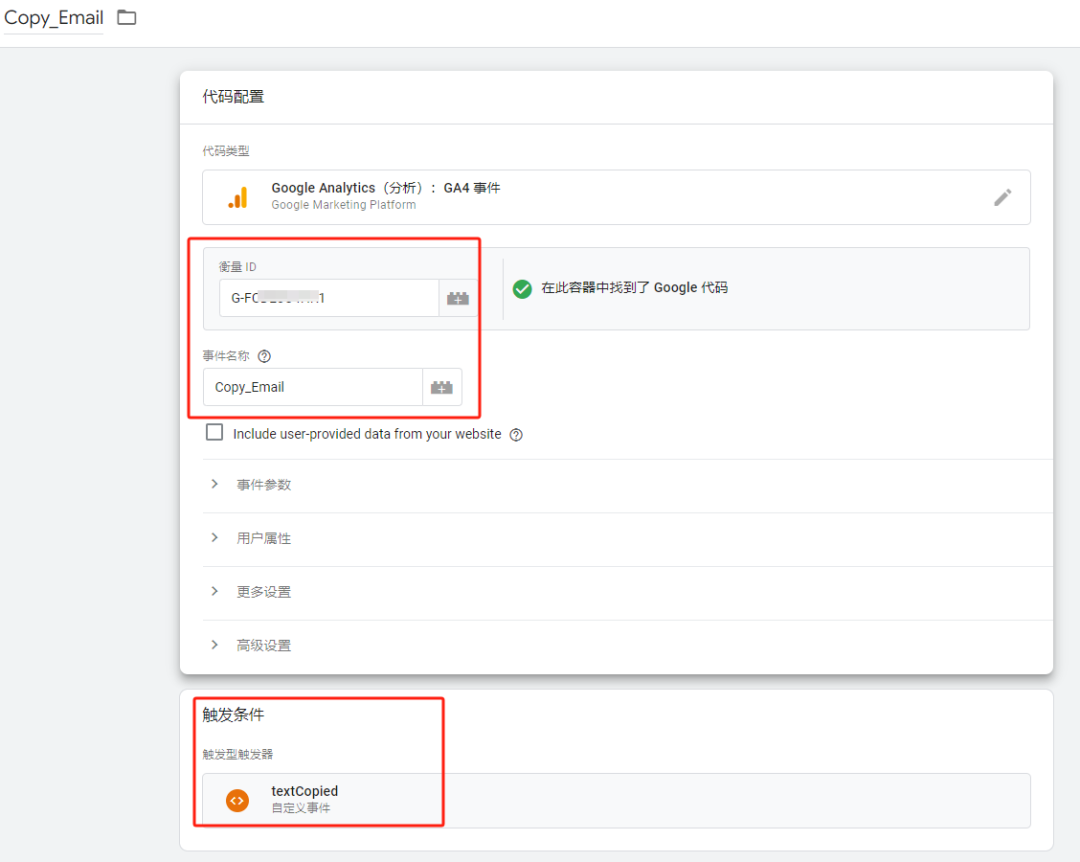Click the folder icon beside Copy_Email title
The width and height of the screenshot is (1080, 862).
pos(127,17)
